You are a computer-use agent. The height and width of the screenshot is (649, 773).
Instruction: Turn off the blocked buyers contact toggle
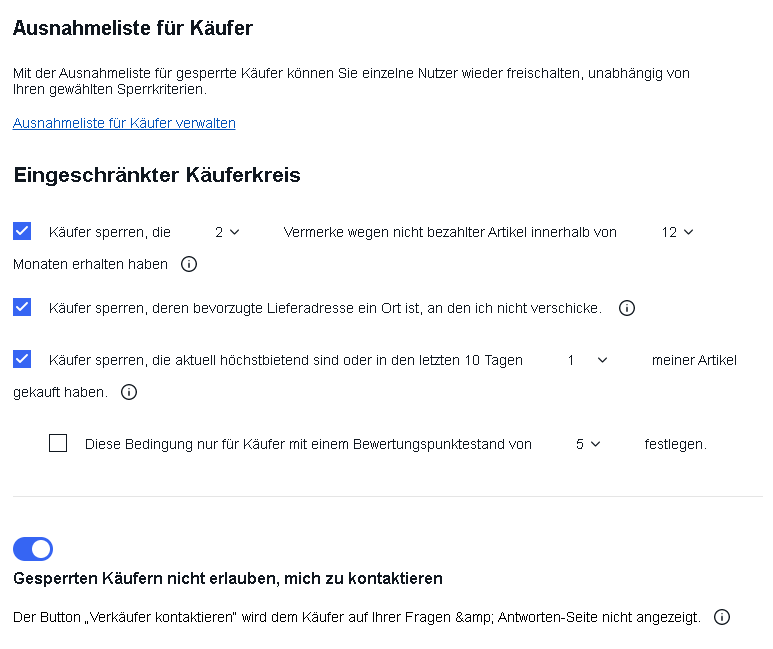tap(33, 549)
